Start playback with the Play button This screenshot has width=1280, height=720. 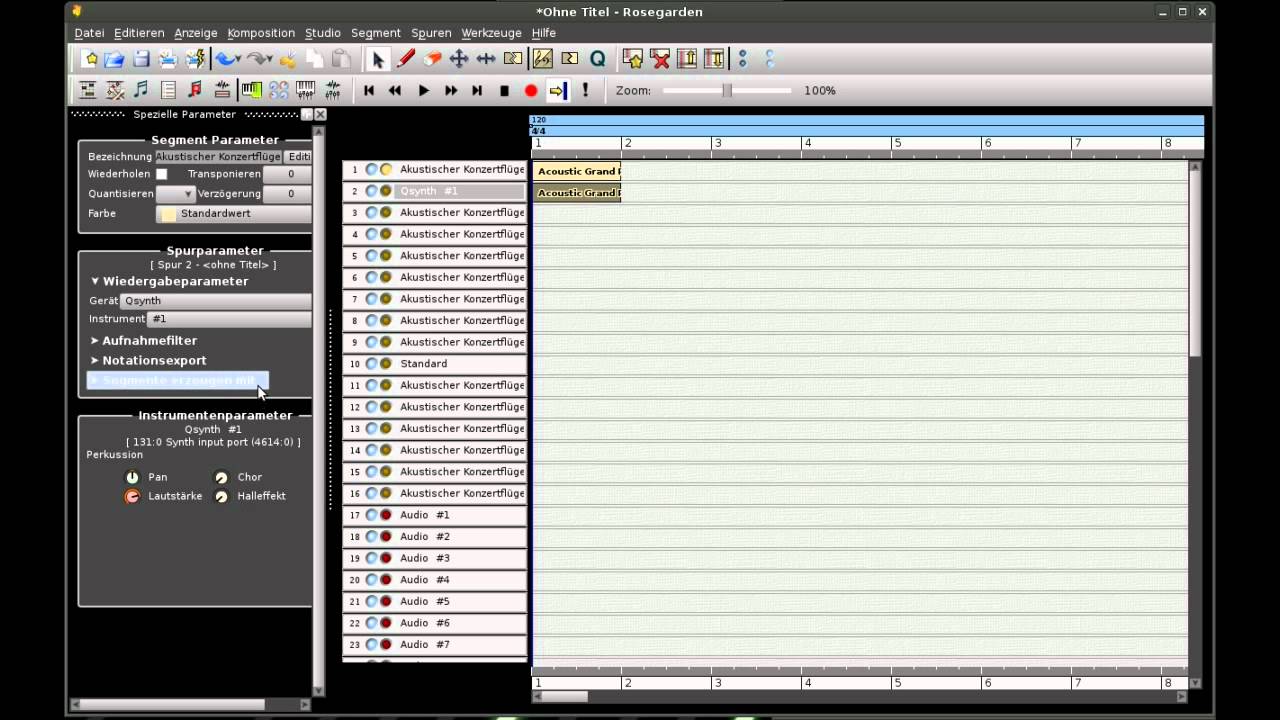423,90
